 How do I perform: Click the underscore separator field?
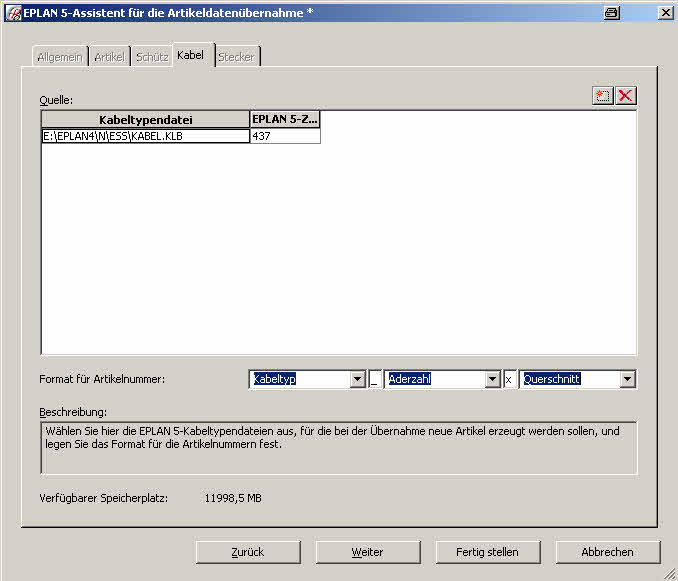tap(375, 380)
